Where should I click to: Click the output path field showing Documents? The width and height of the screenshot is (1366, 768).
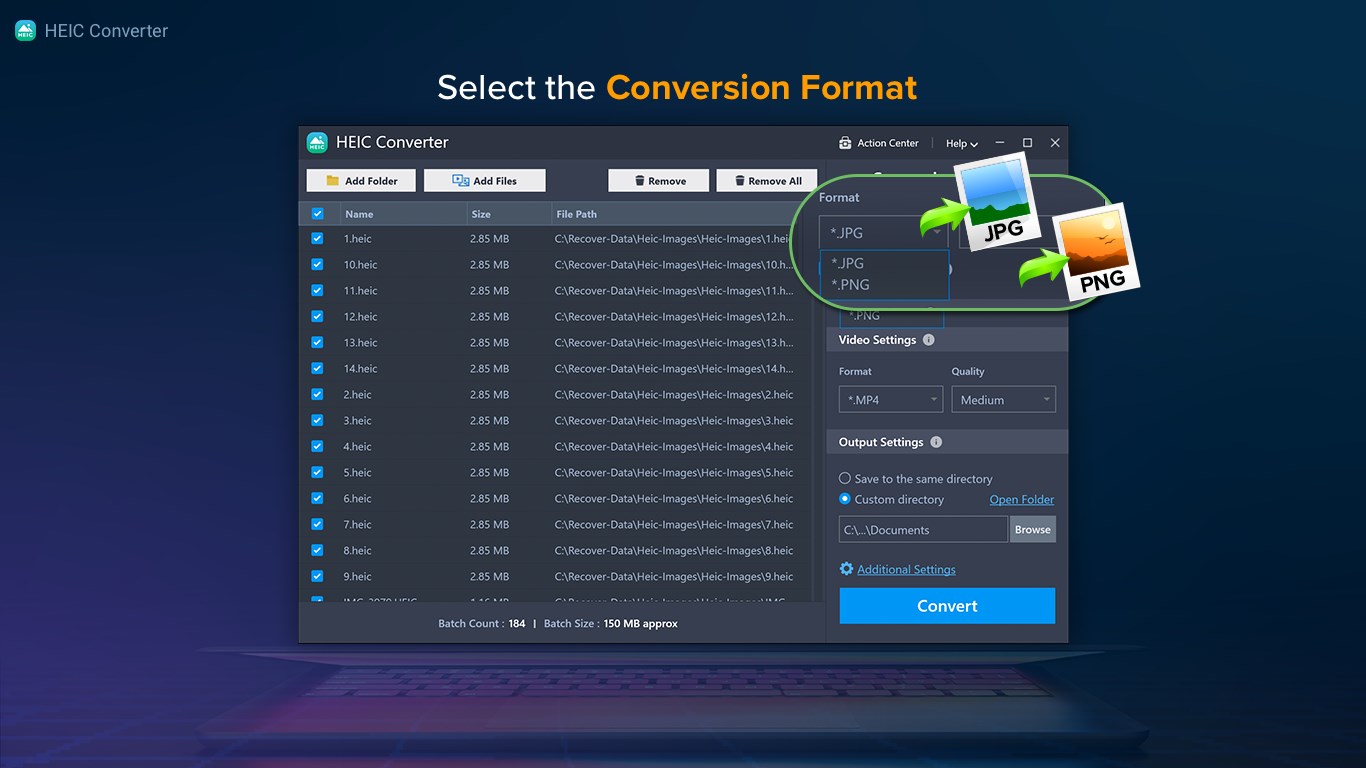click(923, 530)
